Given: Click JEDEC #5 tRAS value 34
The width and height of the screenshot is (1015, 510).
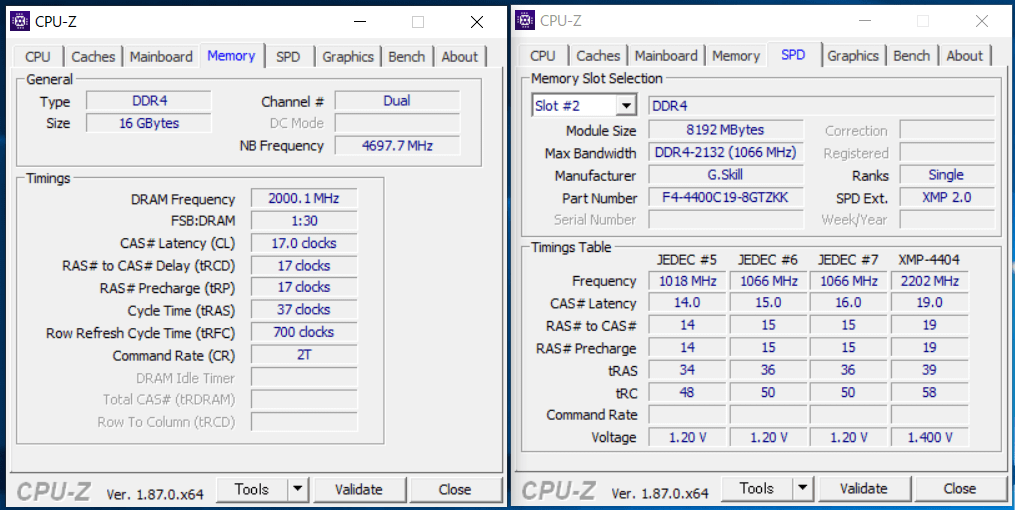Looking at the screenshot, I should [687, 370].
